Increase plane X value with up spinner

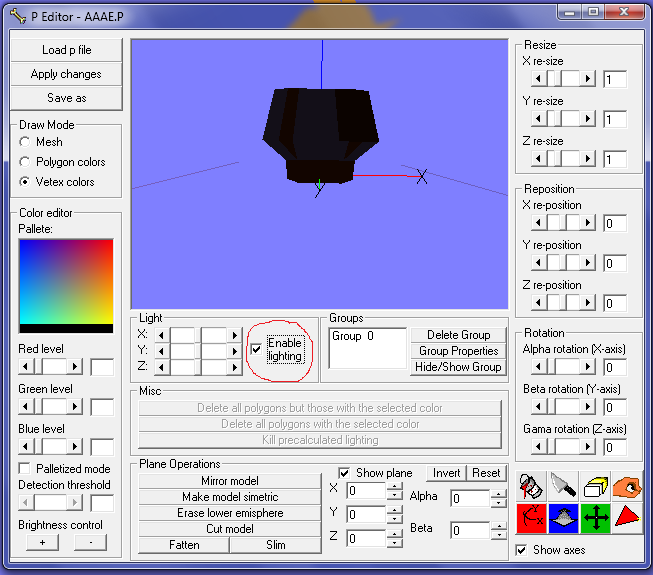(394, 486)
